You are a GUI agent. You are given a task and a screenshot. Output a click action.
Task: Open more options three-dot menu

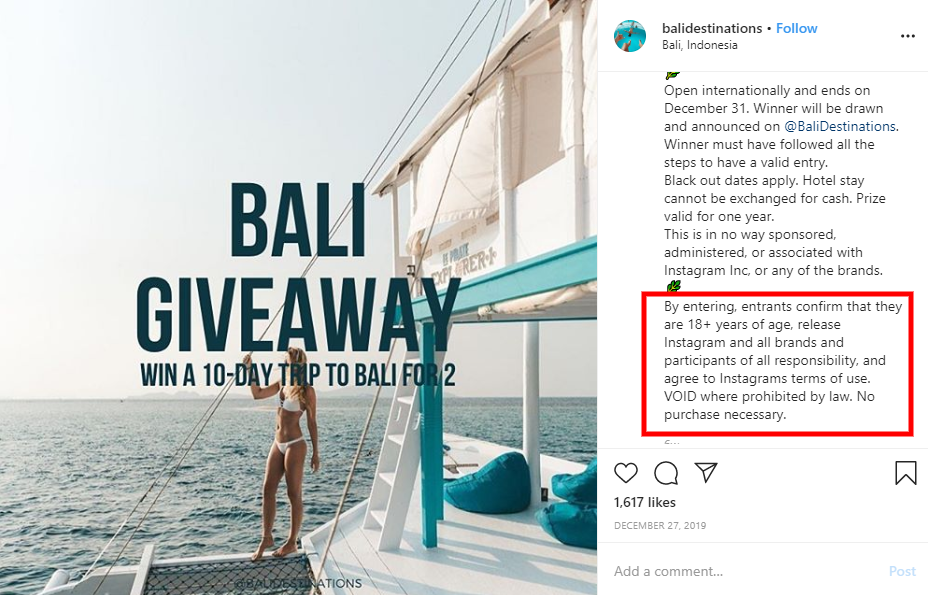click(x=907, y=36)
